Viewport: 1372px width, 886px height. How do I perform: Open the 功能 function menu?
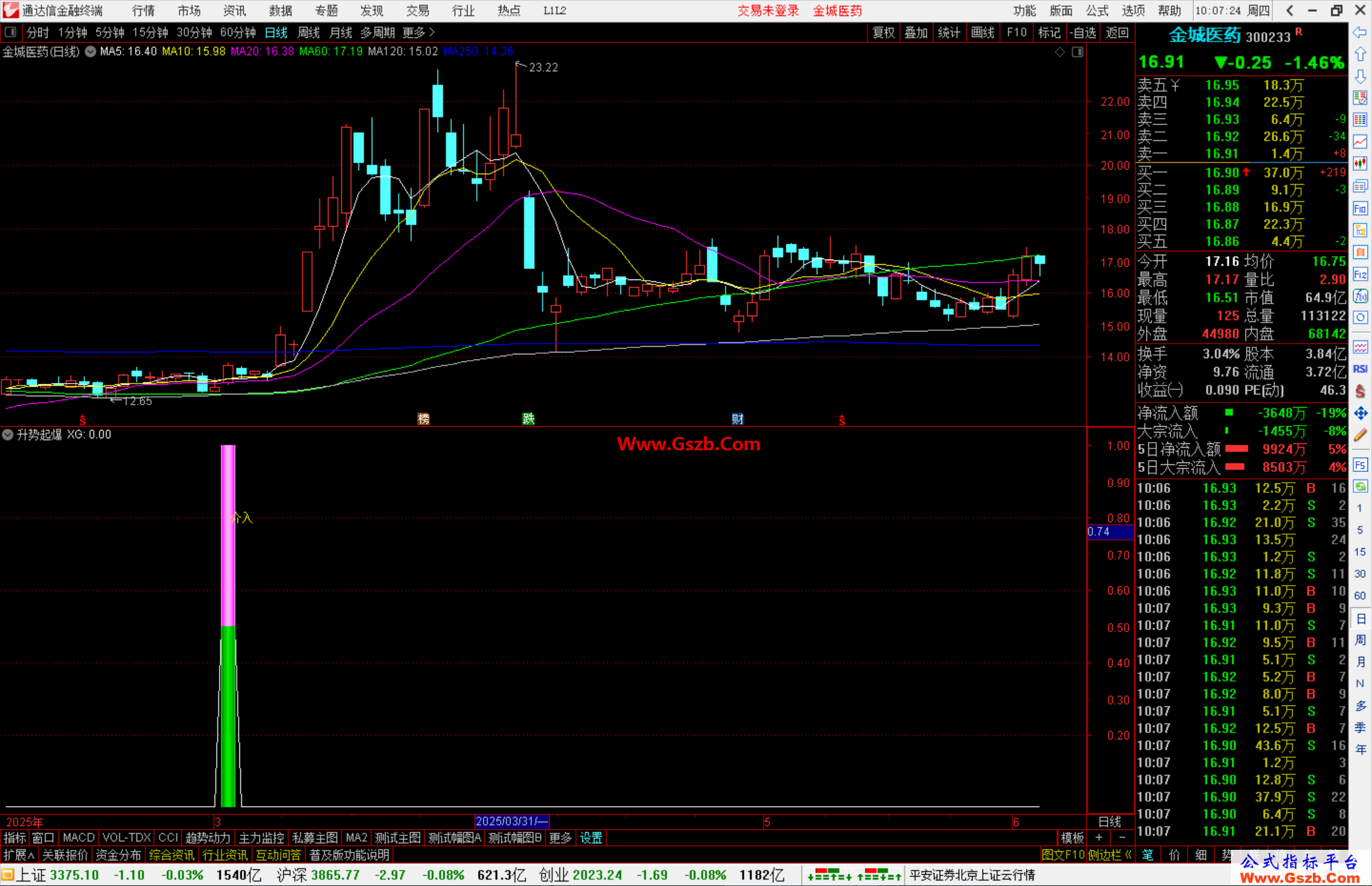[x=1025, y=11]
